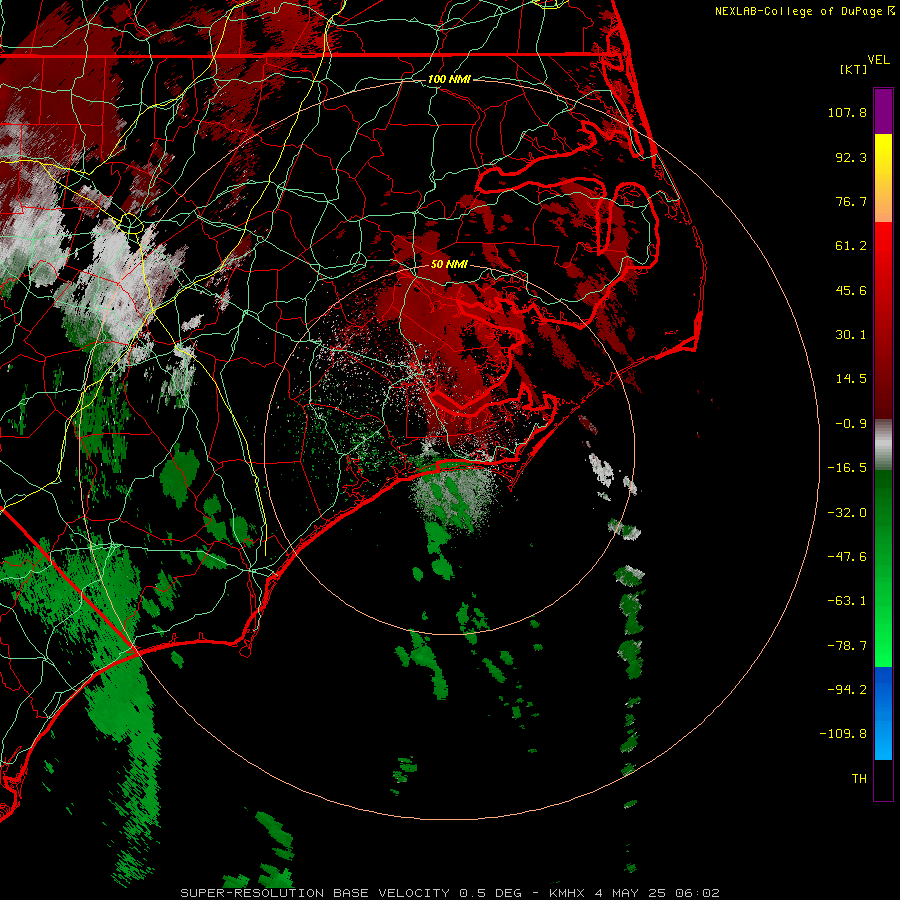Viewport: 900px width, 900px height.
Task: Click the 100 NMI range ring label
Action: click(449, 79)
